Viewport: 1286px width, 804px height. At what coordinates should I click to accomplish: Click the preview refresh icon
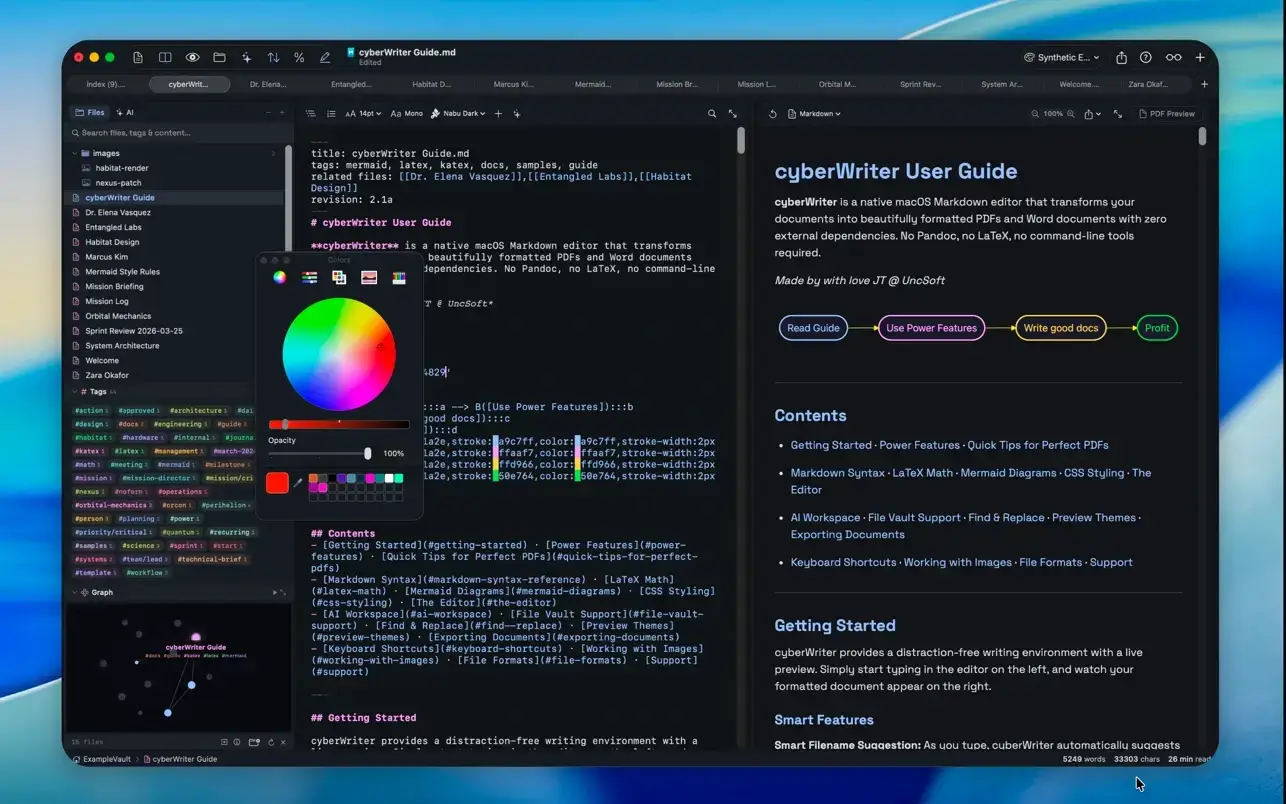point(772,114)
